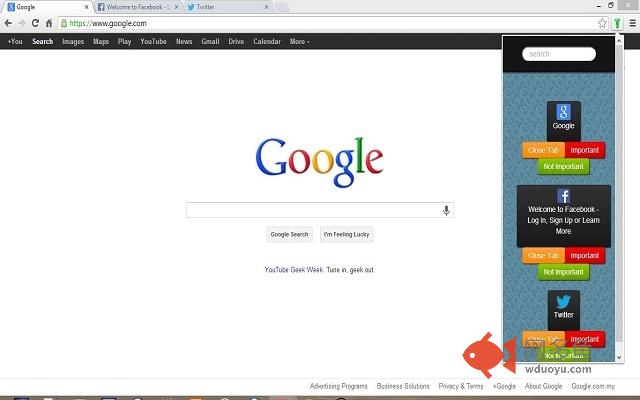Go back with the browser back arrow
The width and height of the screenshot is (640, 400).
[8, 23]
